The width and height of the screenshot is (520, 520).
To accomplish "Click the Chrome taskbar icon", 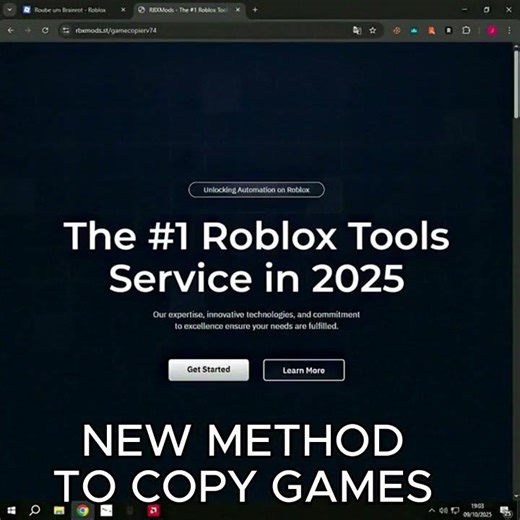I will click(x=83, y=510).
